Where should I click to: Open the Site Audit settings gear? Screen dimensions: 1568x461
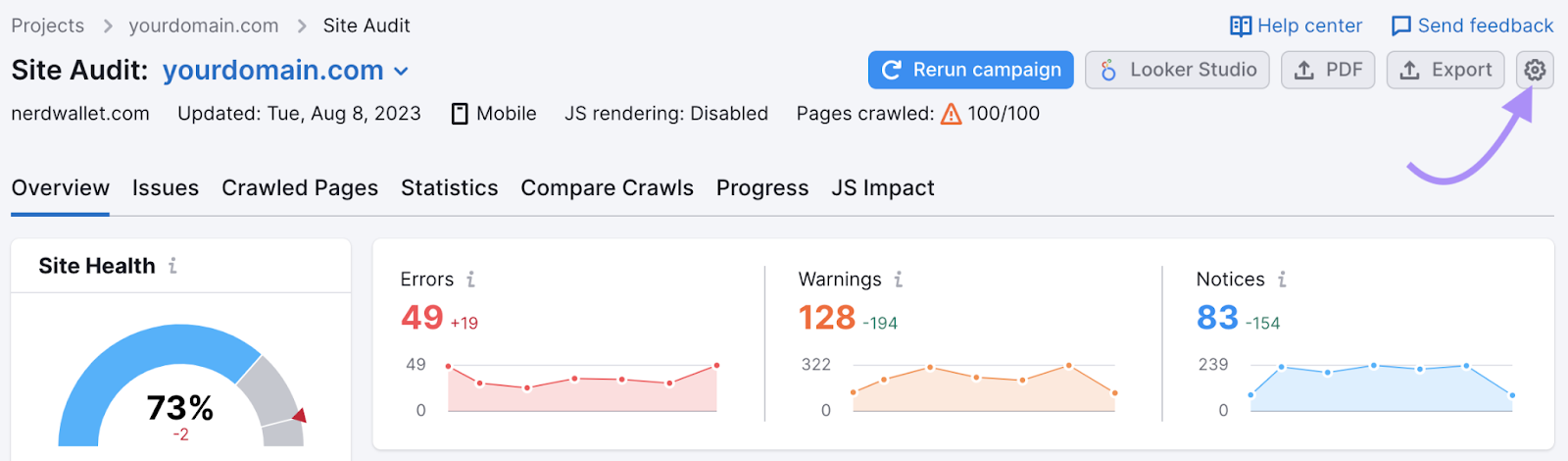1535,70
